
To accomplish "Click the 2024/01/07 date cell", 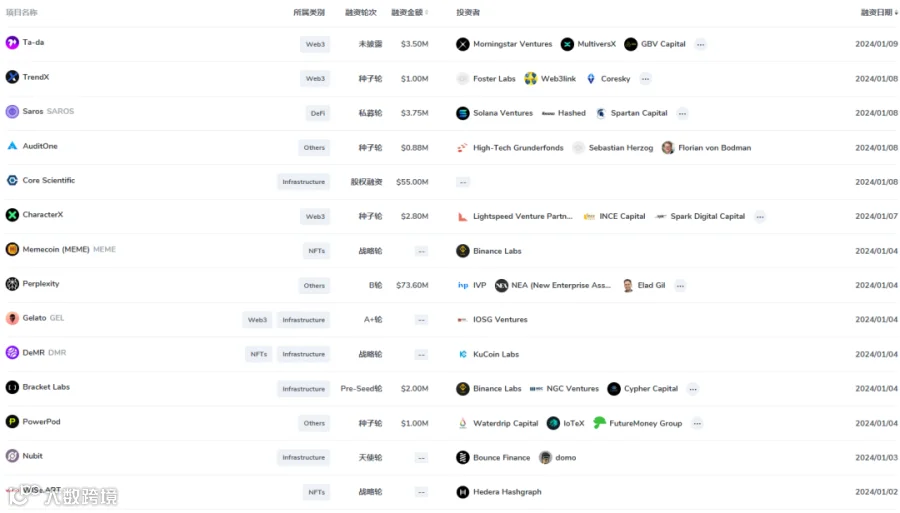I will click(x=876, y=216).
